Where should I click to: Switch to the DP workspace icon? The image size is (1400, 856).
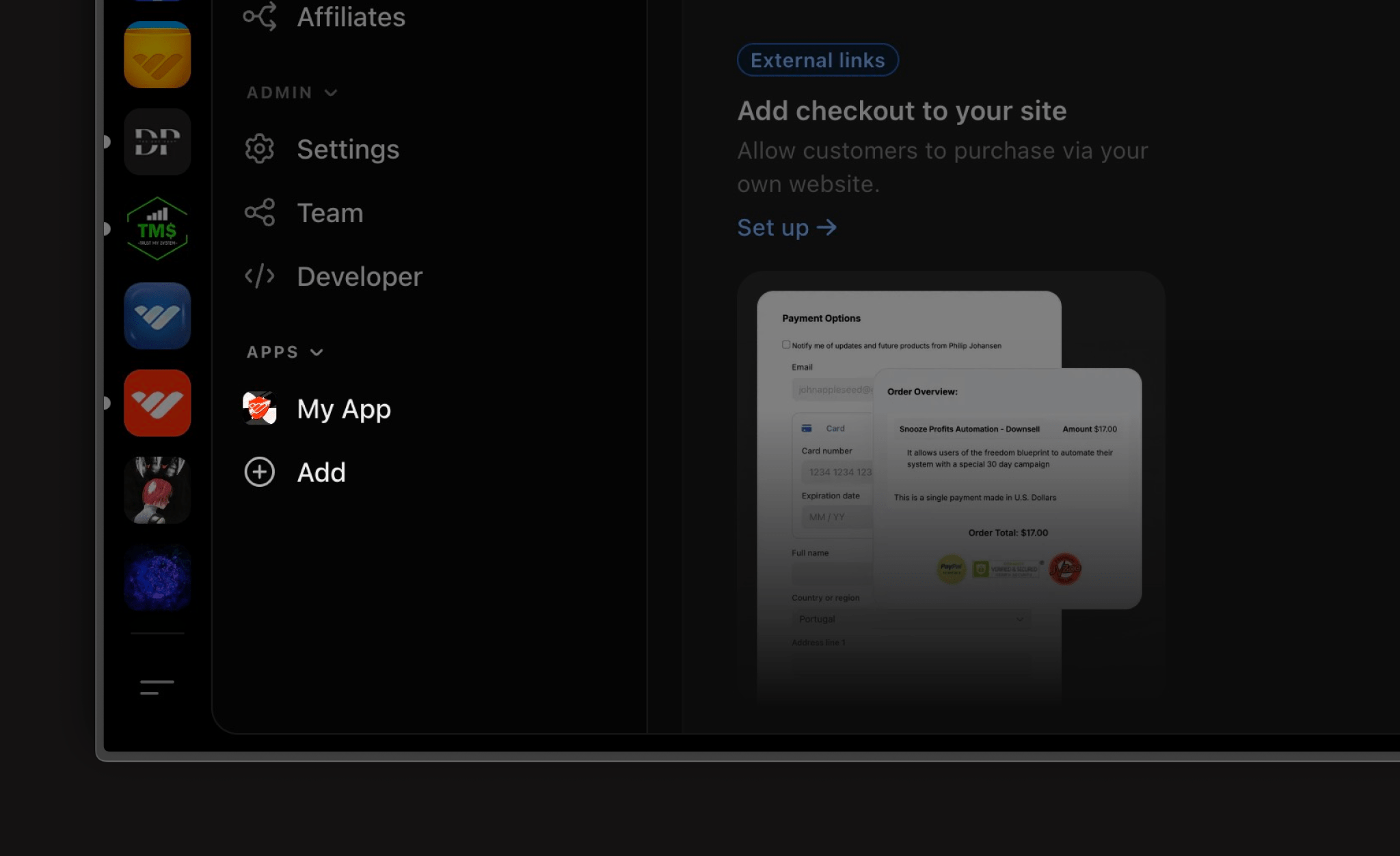click(157, 142)
